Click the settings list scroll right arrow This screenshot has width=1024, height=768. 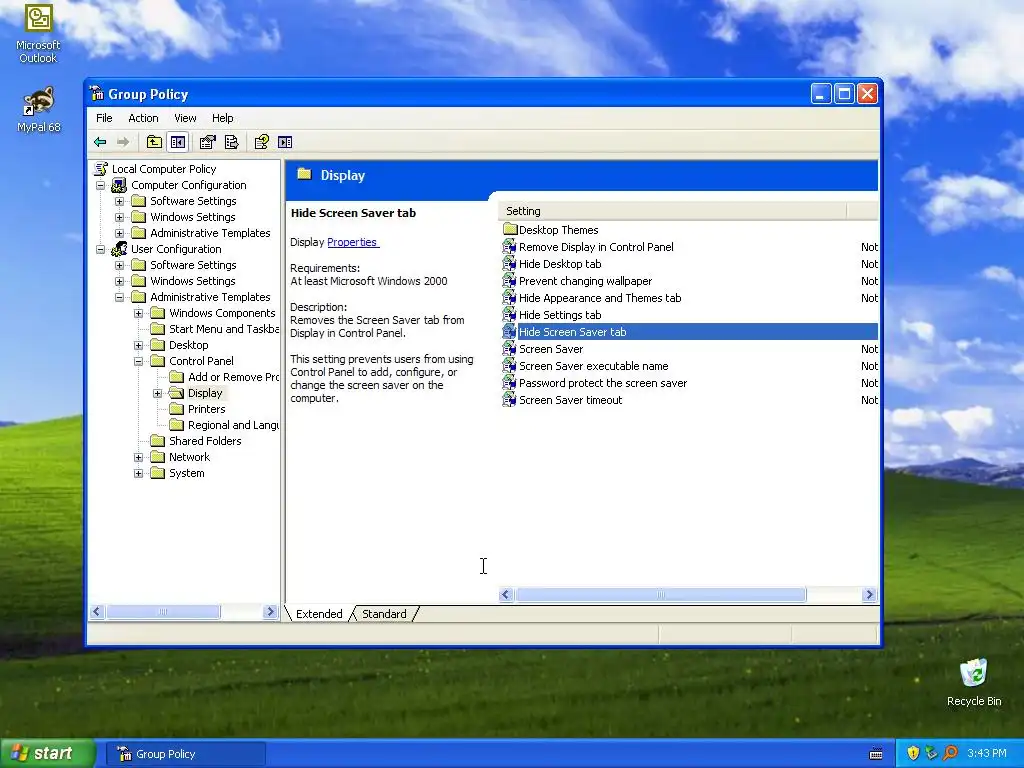[869, 594]
